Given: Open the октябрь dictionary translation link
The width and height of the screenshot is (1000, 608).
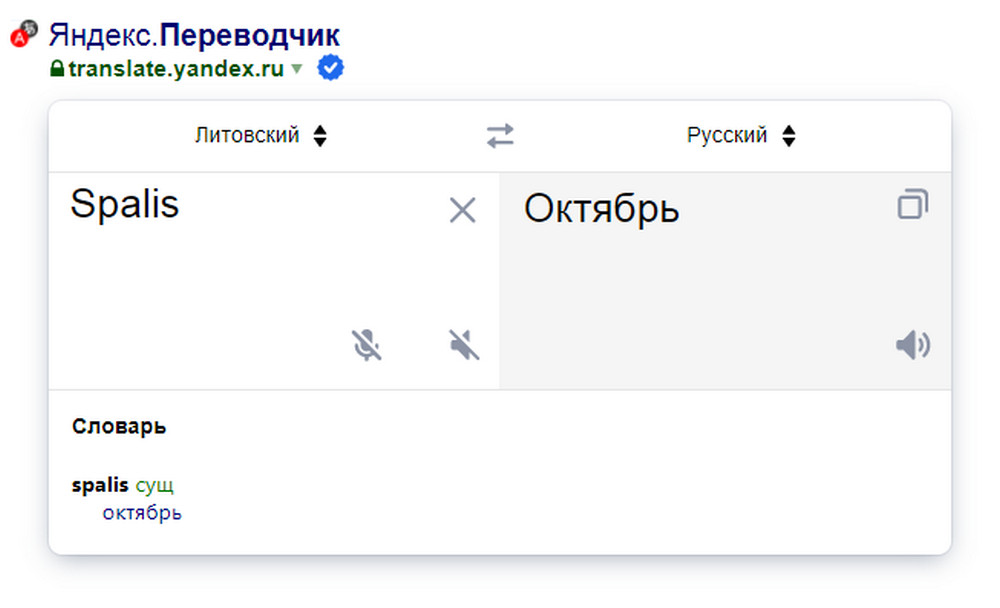Looking at the screenshot, I should pyautogui.click(x=142, y=514).
